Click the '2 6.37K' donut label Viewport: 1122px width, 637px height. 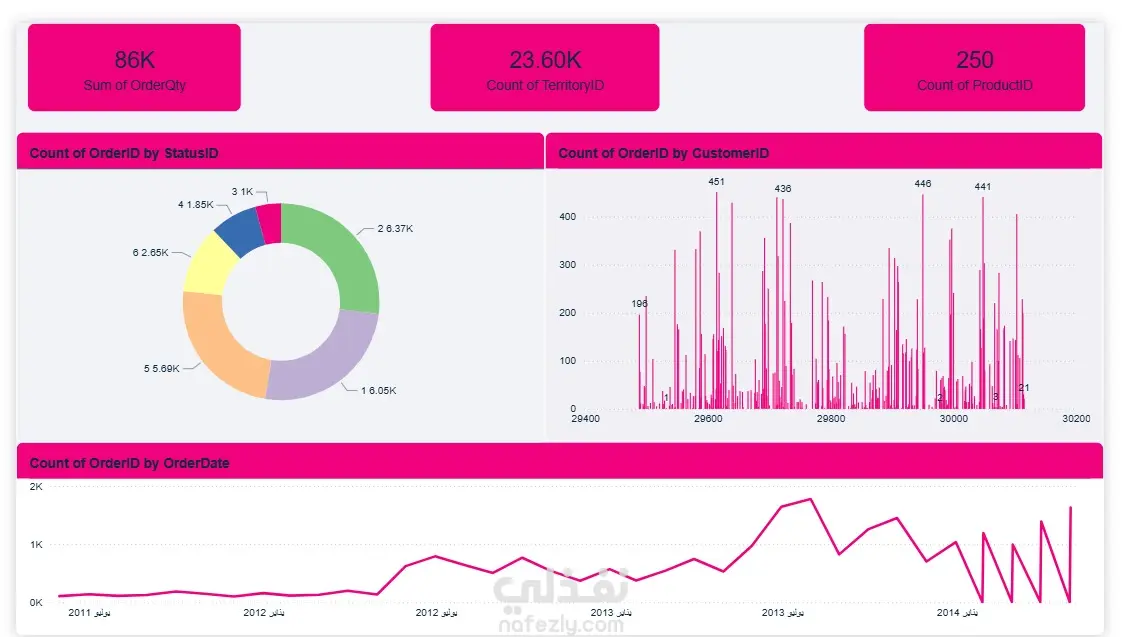coord(395,229)
